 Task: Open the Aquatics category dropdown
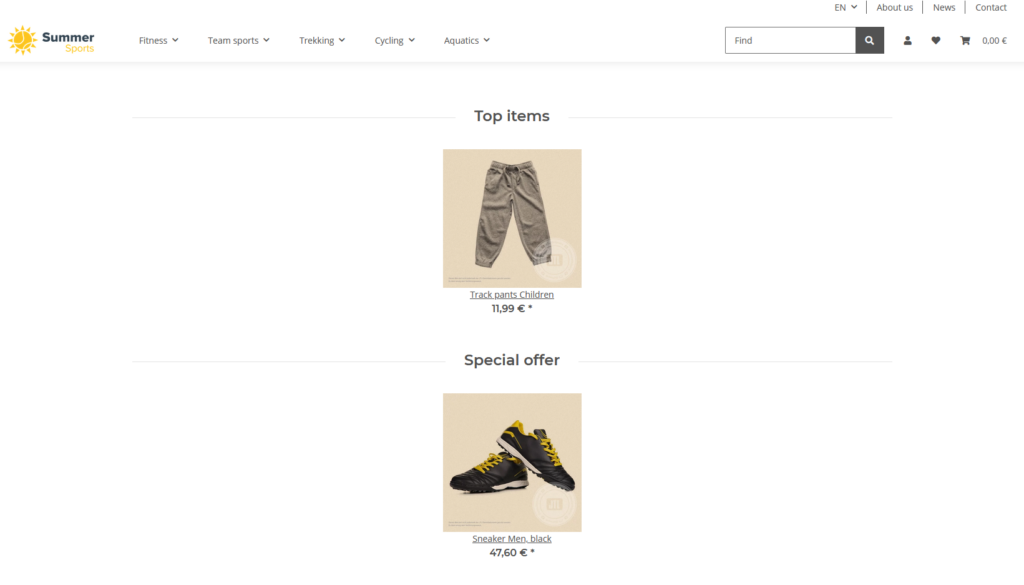click(466, 41)
